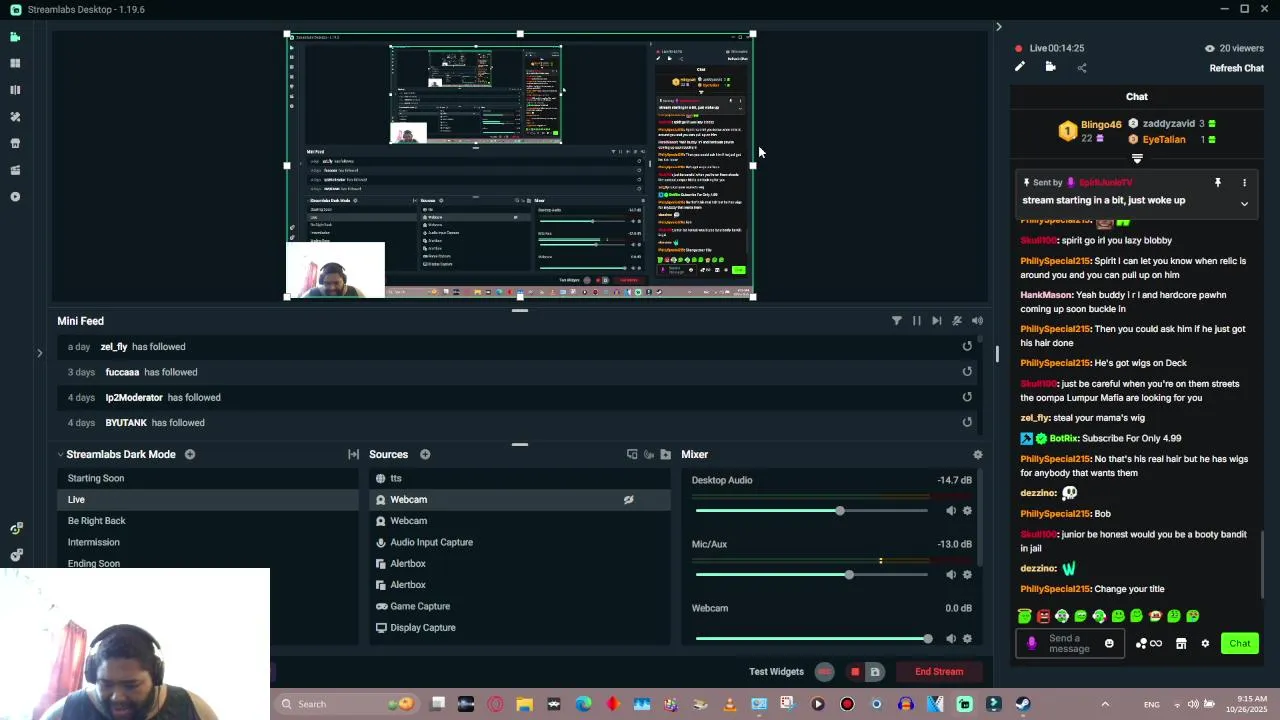Expand the gift leaderboard below EyeTalian
The height and width of the screenshot is (720, 1280).
tap(1137, 158)
